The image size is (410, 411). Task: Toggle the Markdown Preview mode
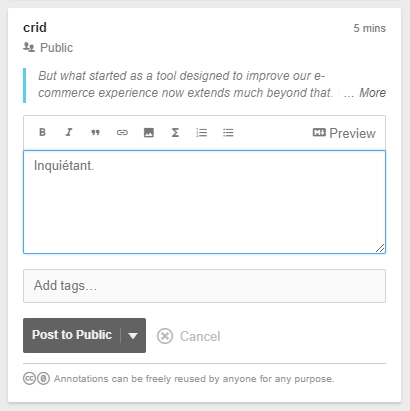[x=344, y=133]
